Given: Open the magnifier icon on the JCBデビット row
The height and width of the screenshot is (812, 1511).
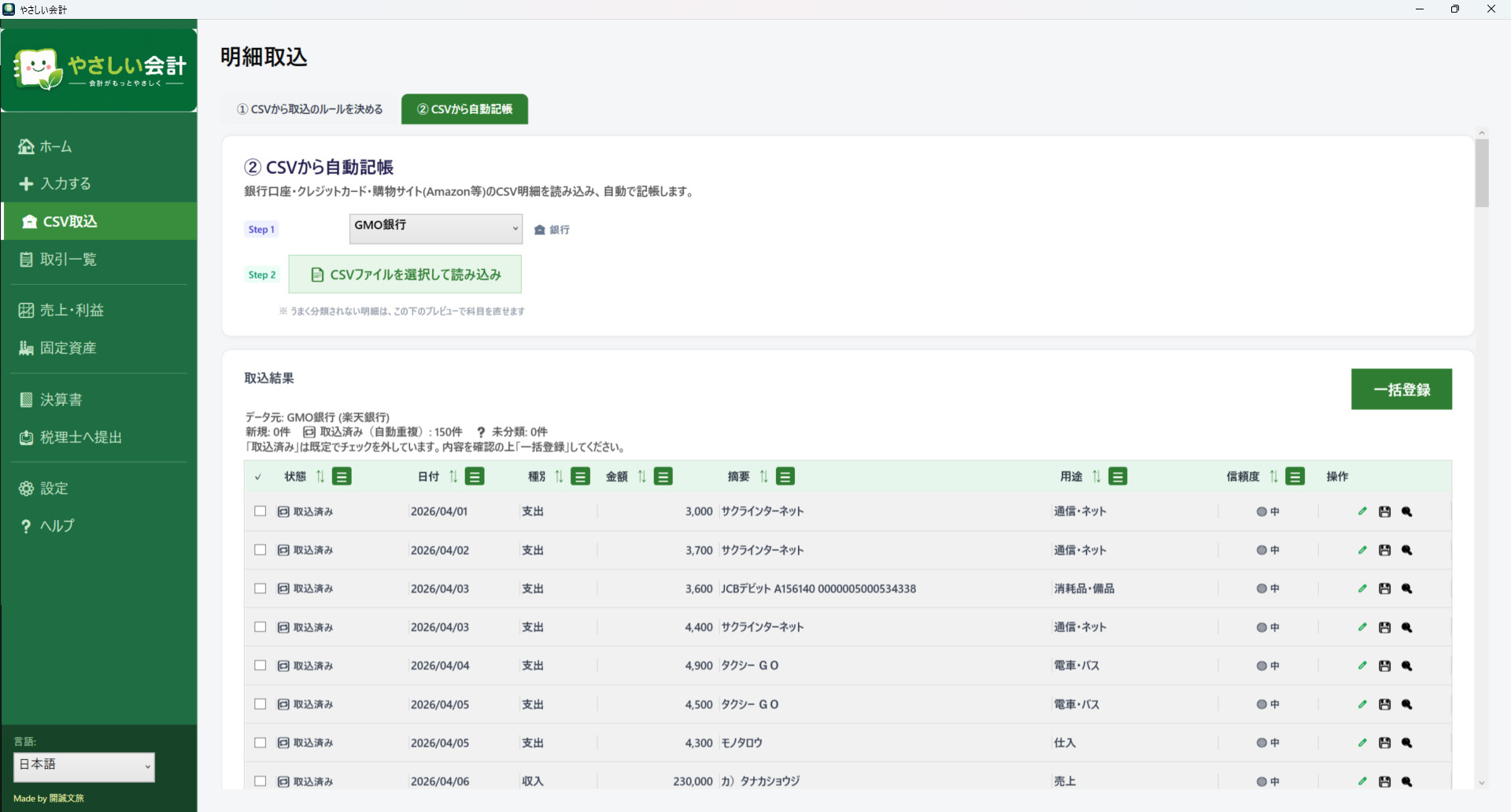Looking at the screenshot, I should point(1407,589).
